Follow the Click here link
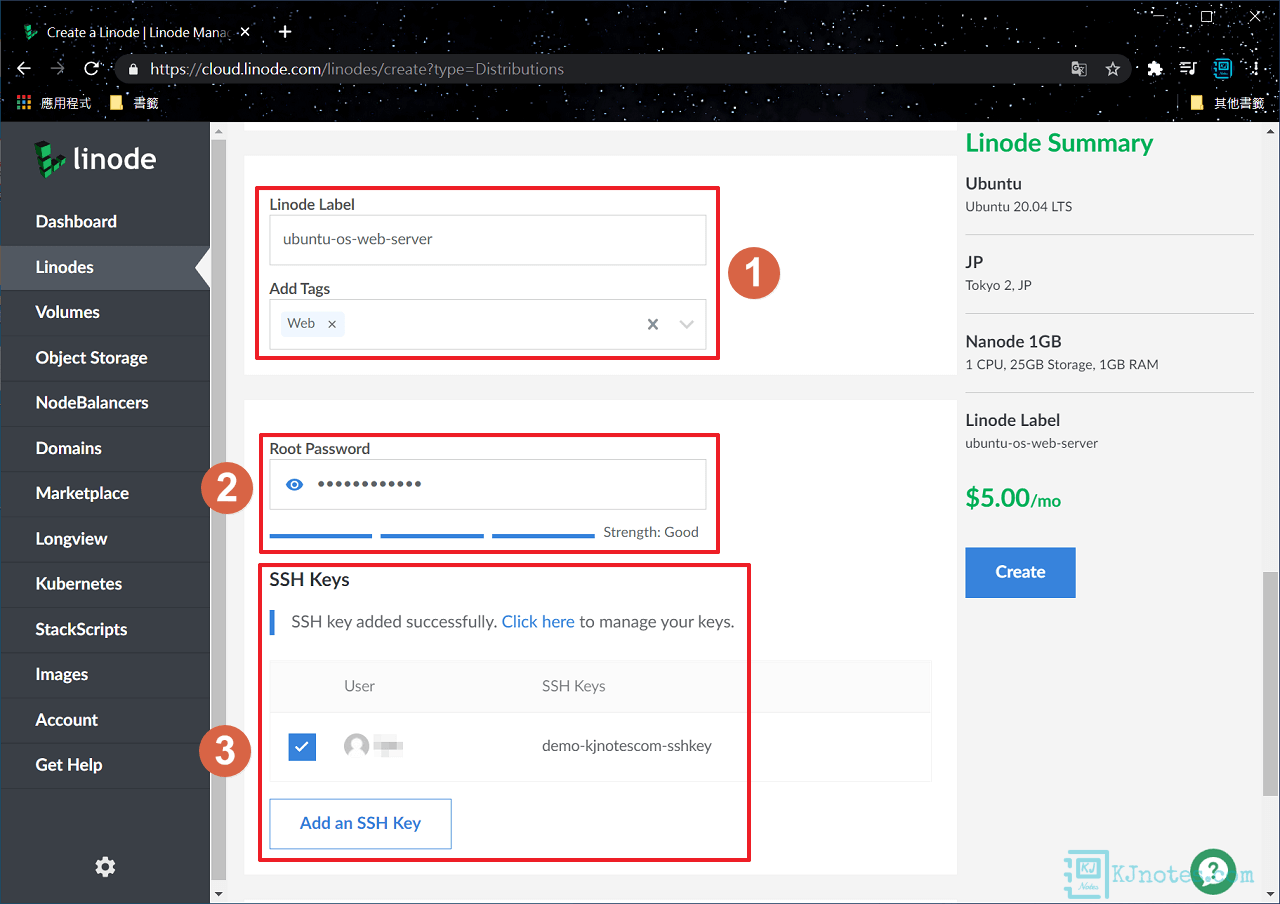Viewport: 1280px width, 904px height. pos(538,622)
